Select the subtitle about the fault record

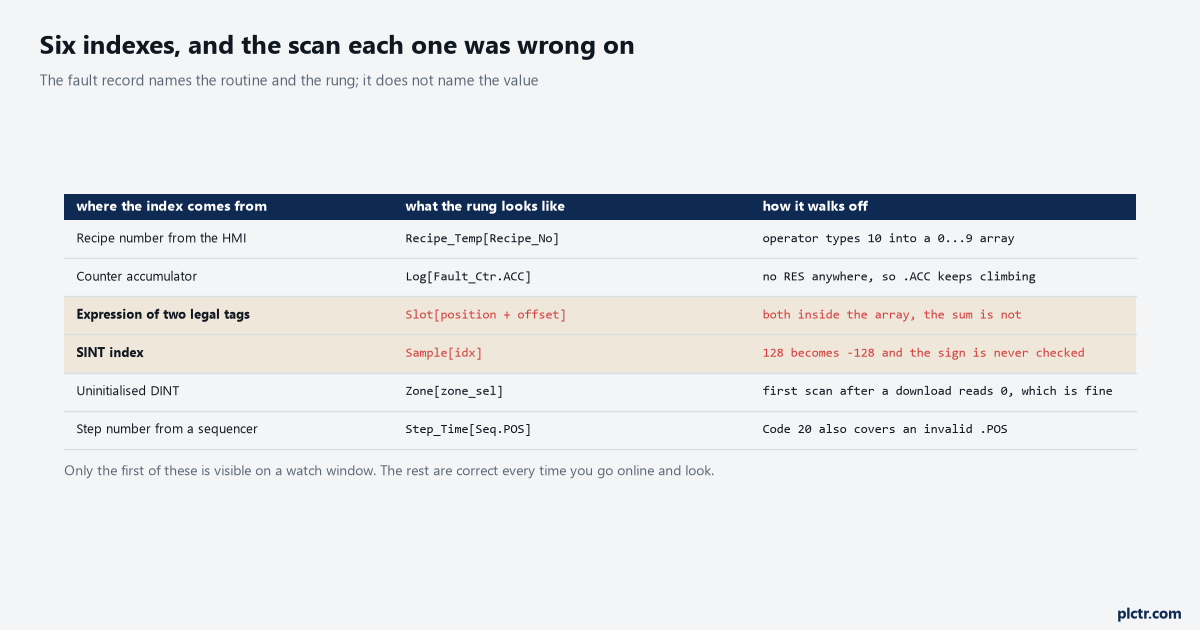pos(289,80)
